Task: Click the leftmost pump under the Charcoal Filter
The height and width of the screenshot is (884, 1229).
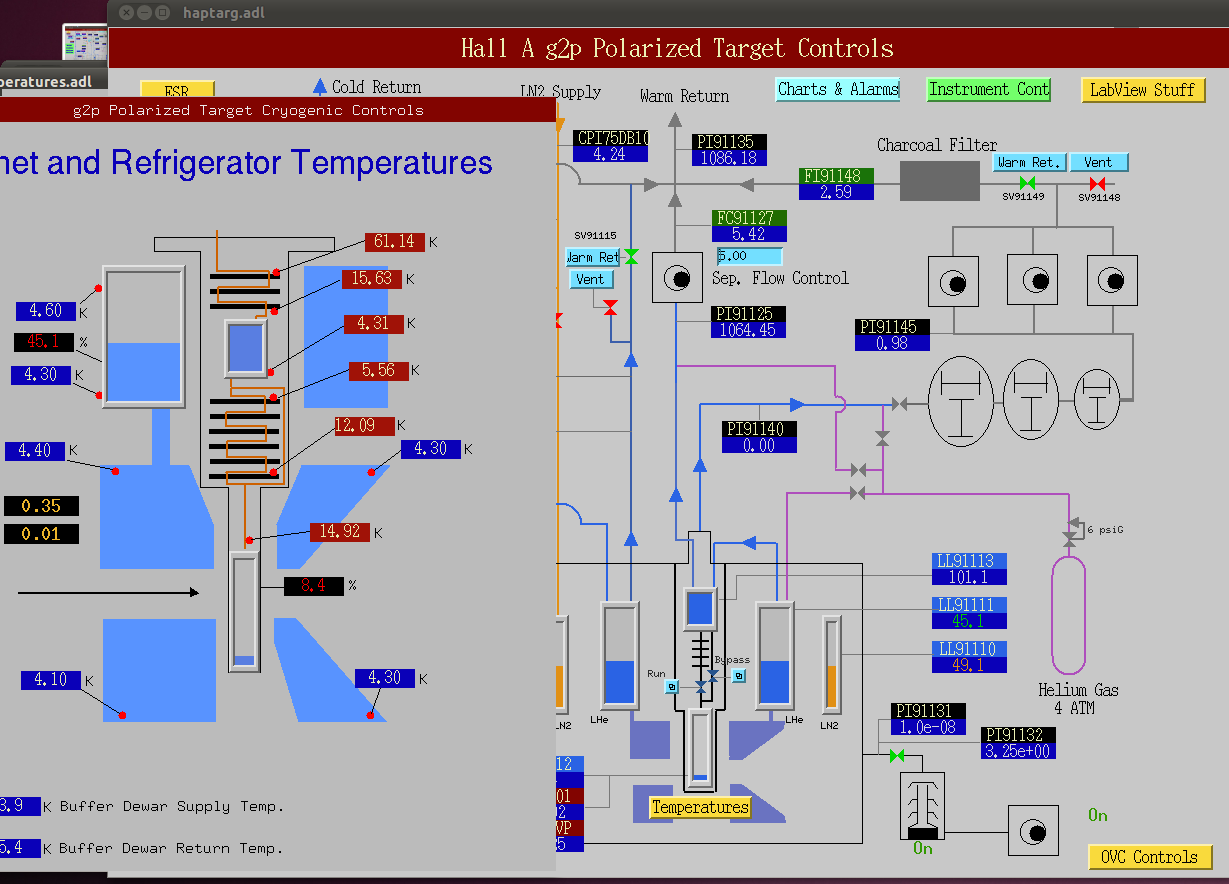Action: (x=953, y=281)
